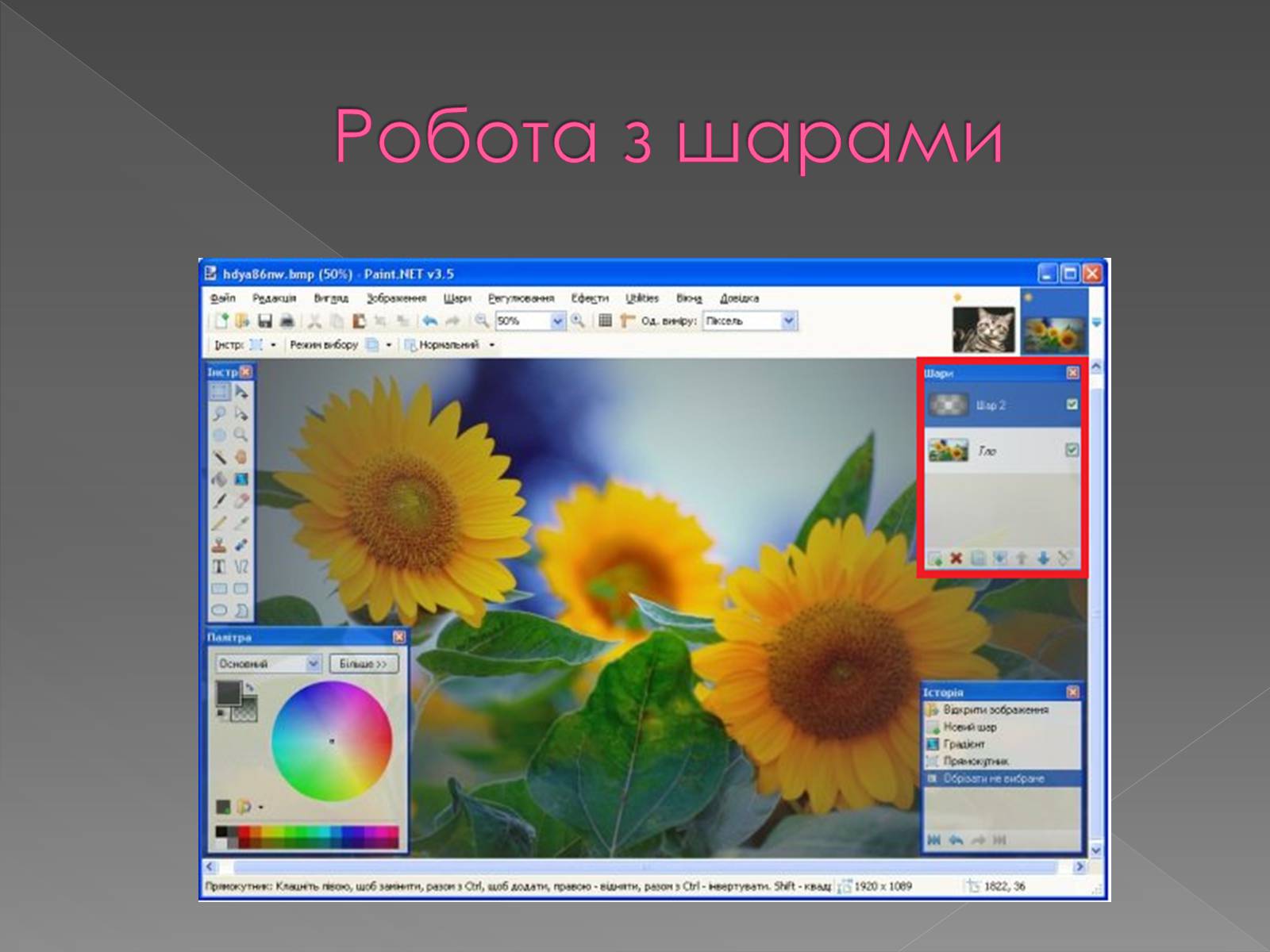This screenshot has height=952, width=1270.
Task: Close the Історія panel
Action: 1072,692
